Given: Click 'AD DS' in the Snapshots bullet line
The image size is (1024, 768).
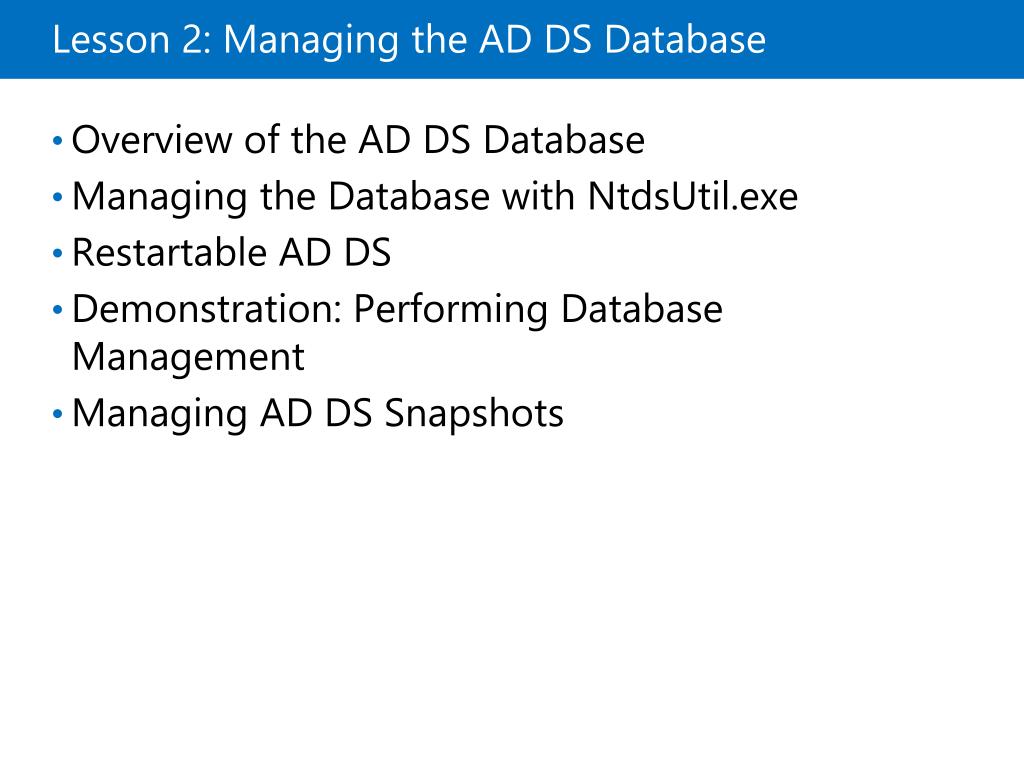Looking at the screenshot, I should [x=316, y=413].
